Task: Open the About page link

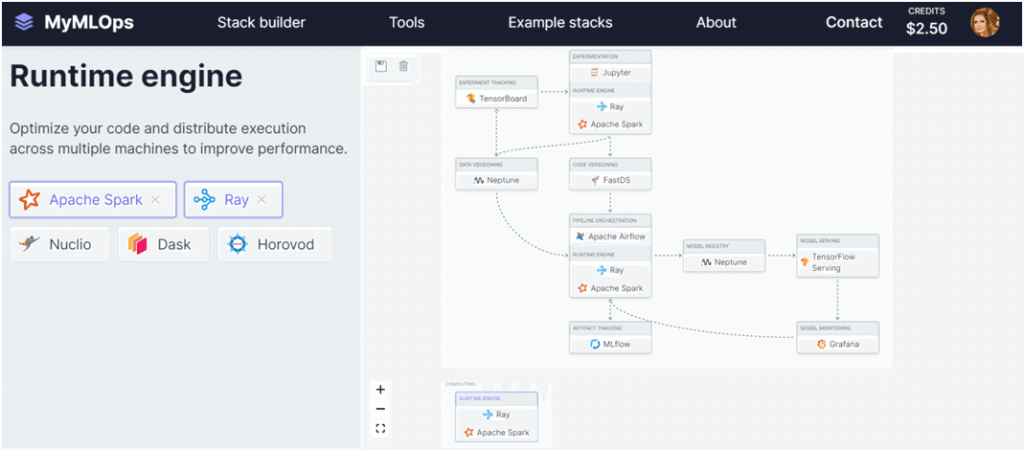Action: [x=716, y=22]
